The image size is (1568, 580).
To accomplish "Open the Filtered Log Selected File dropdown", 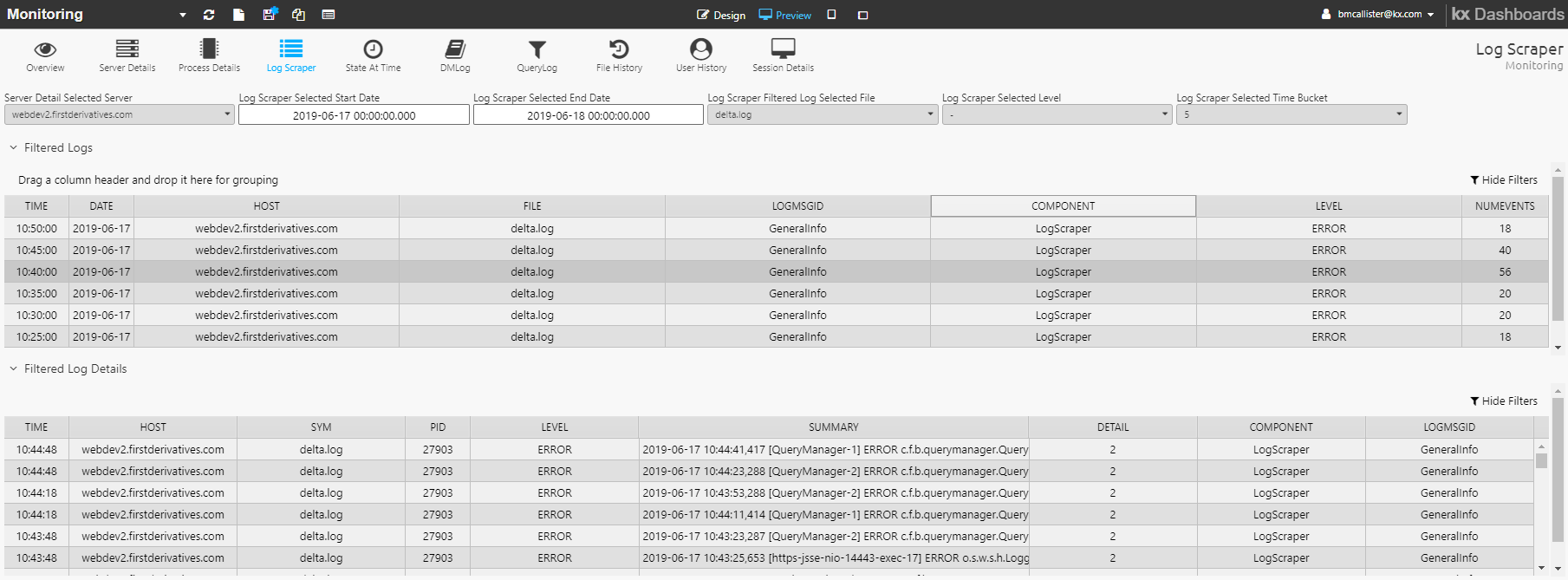I will click(823, 114).
